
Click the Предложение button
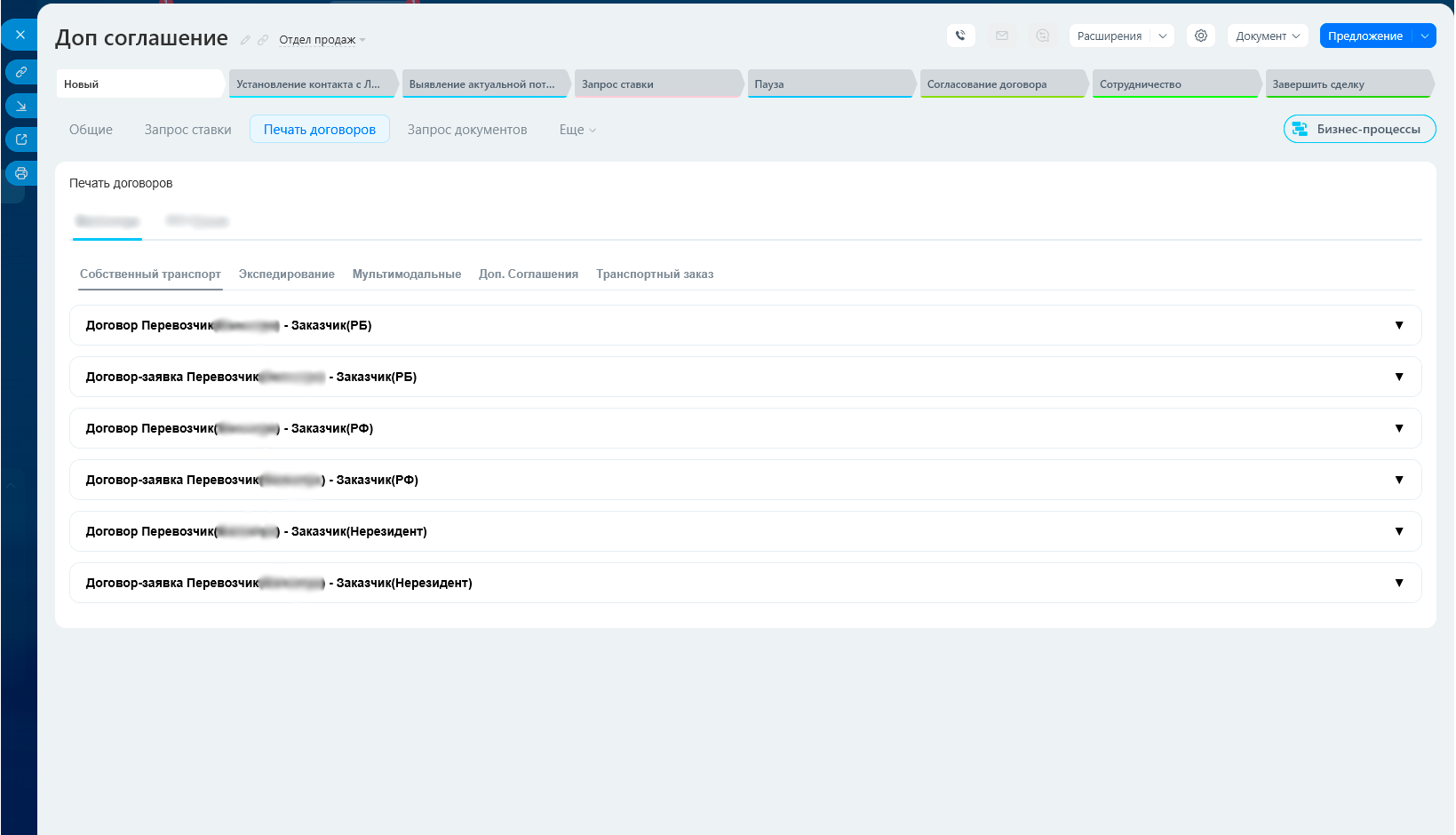(x=1365, y=36)
